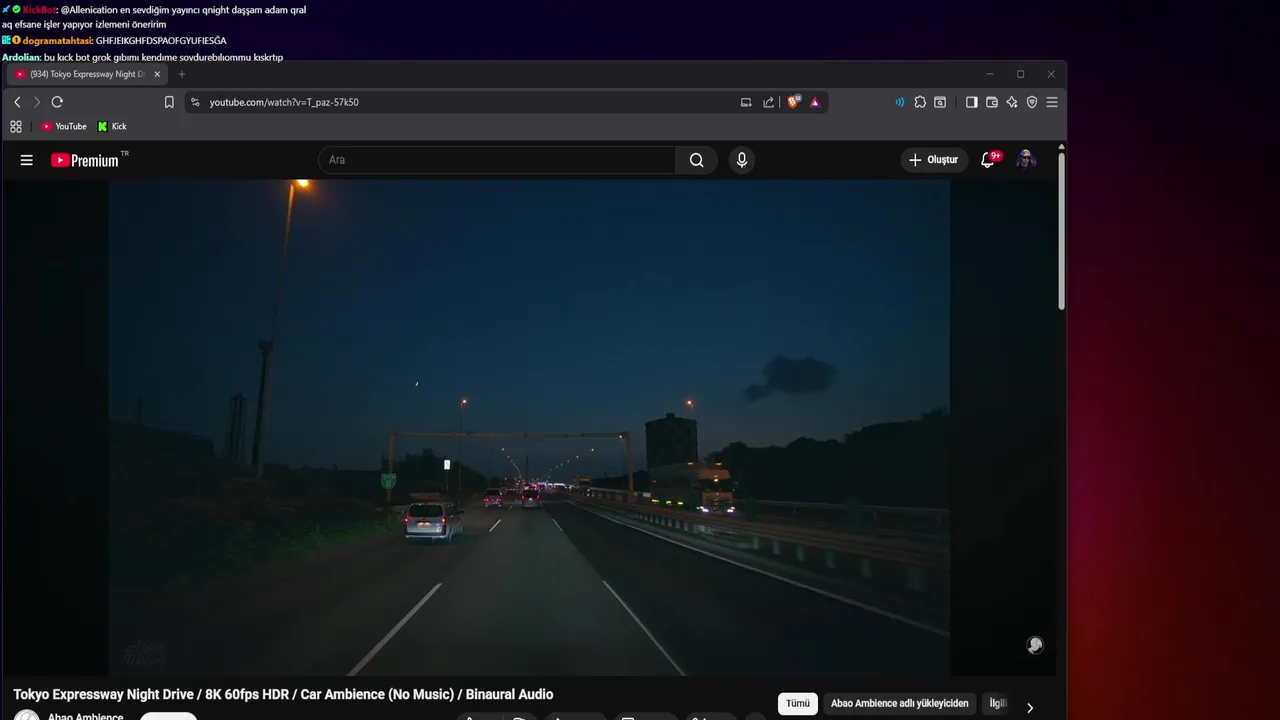The image size is (1280, 720).
Task: Select the Tokyo Expressway Night Drive tab
Action: (x=85, y=74)
